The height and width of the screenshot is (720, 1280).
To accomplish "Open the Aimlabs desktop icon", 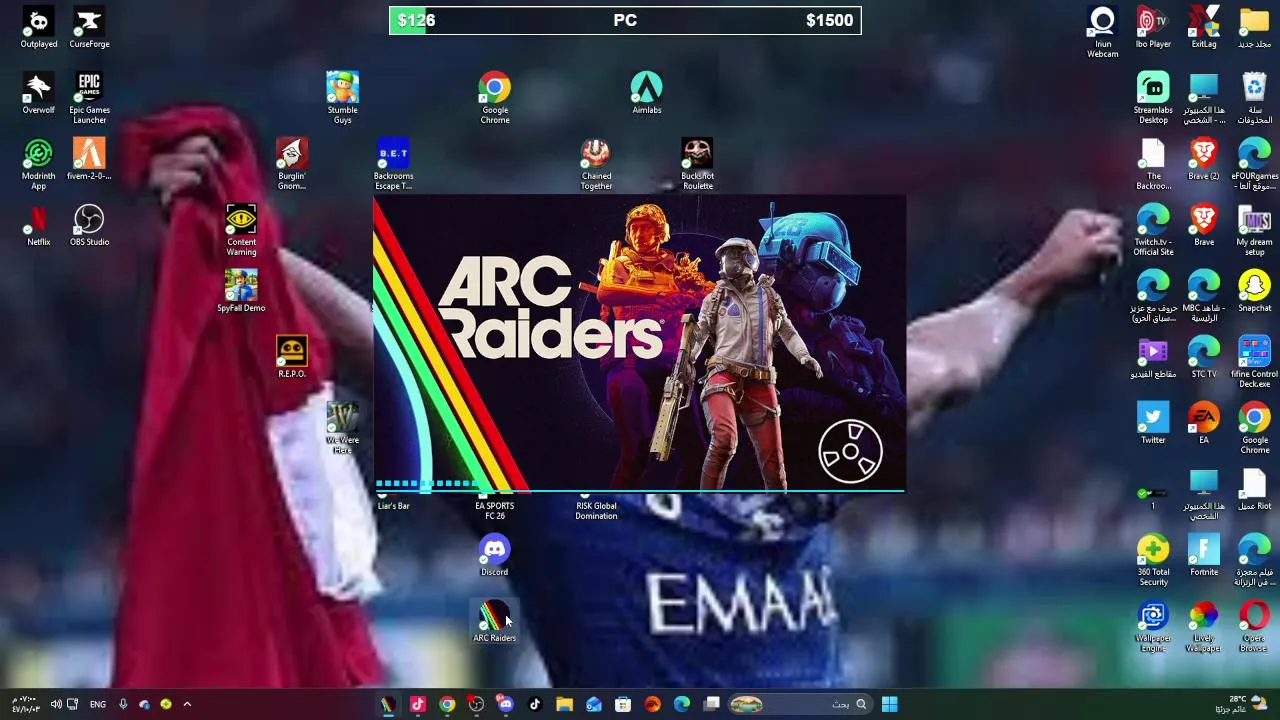I will click(646, 94).
